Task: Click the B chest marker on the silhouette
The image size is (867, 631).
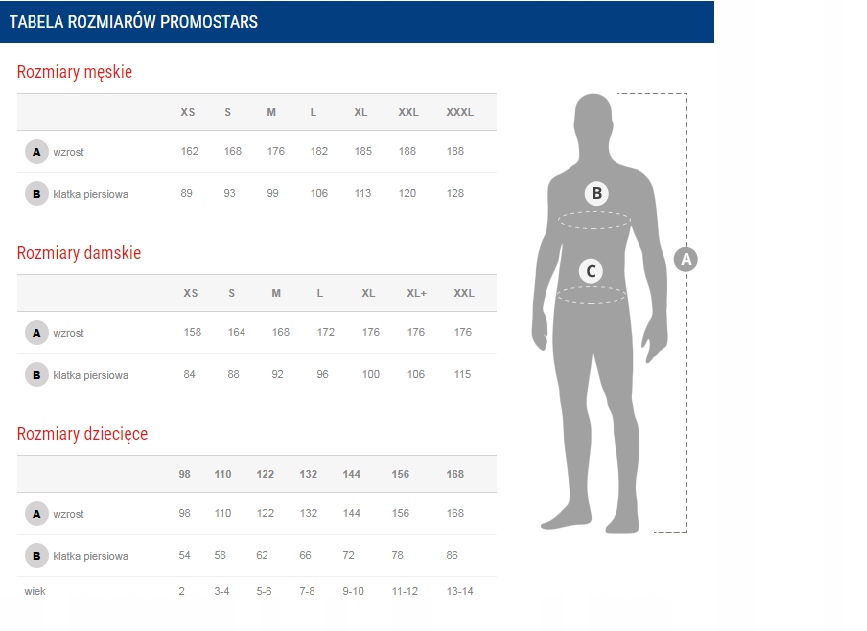Action: point(596,193)
